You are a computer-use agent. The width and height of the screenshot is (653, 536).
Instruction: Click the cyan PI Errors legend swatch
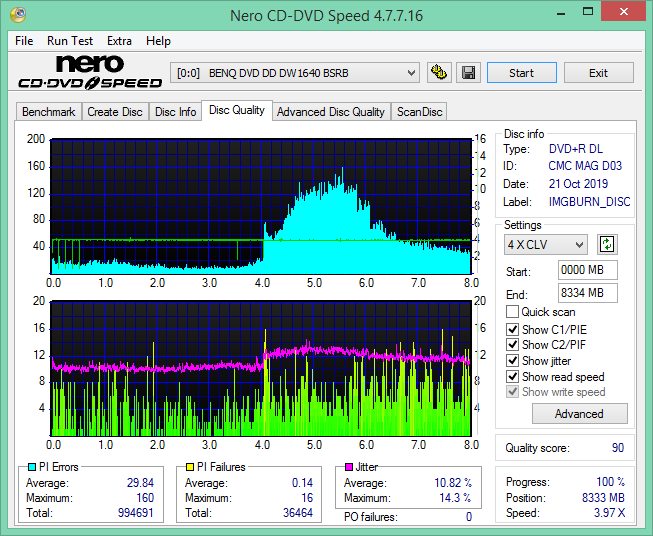pyautogui.click(x=31, y=467)
